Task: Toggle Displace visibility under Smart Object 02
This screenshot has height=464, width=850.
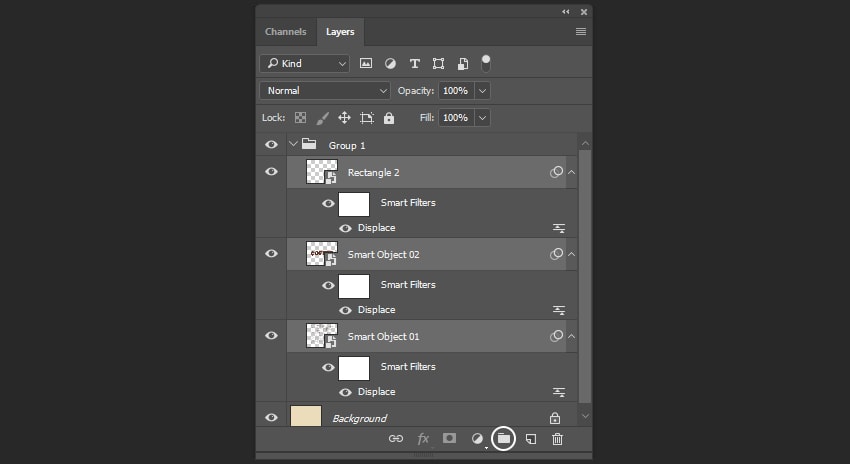Action: pos(345,310)
